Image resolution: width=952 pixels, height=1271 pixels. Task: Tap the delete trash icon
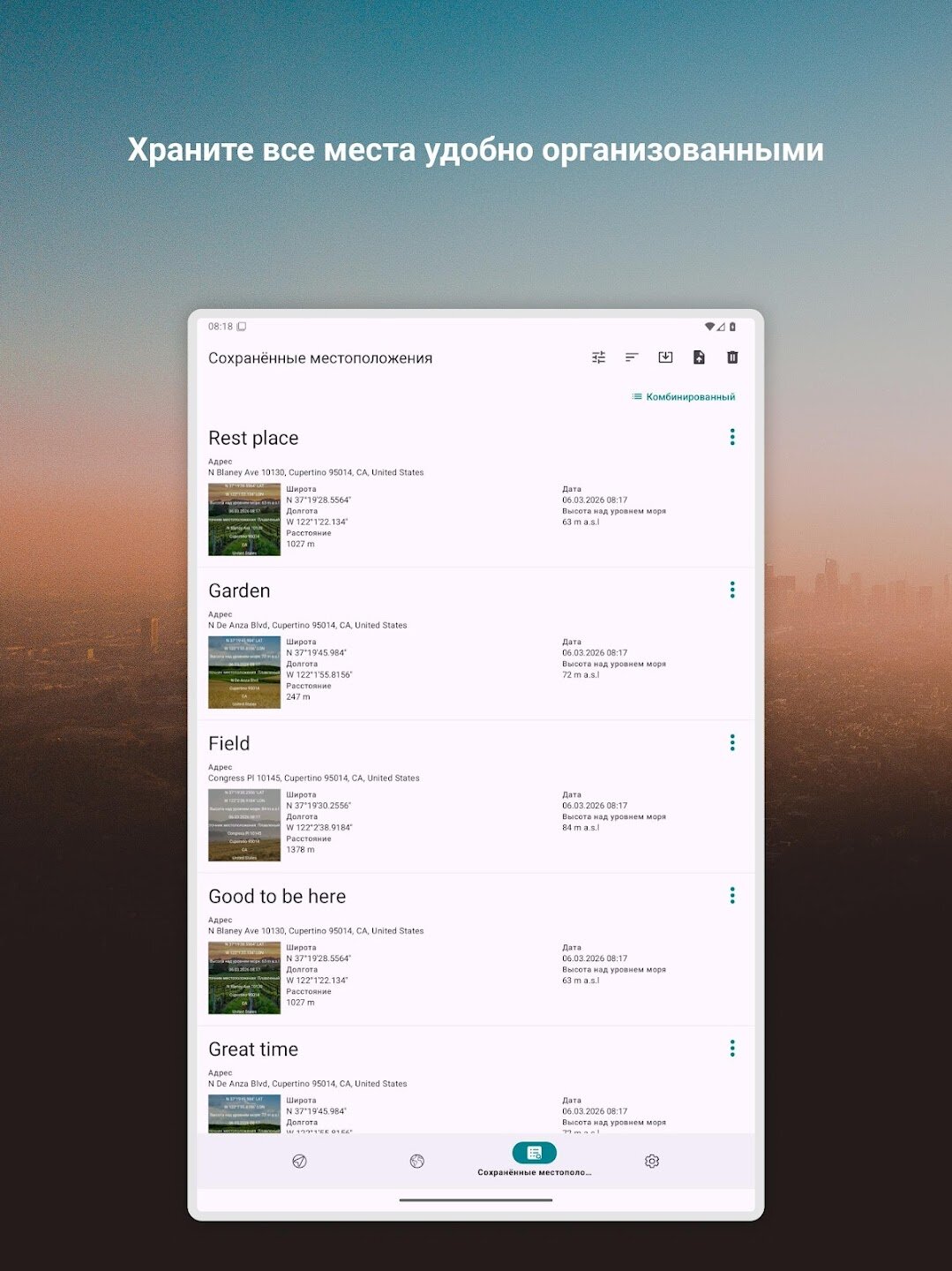tap(732, 357)
